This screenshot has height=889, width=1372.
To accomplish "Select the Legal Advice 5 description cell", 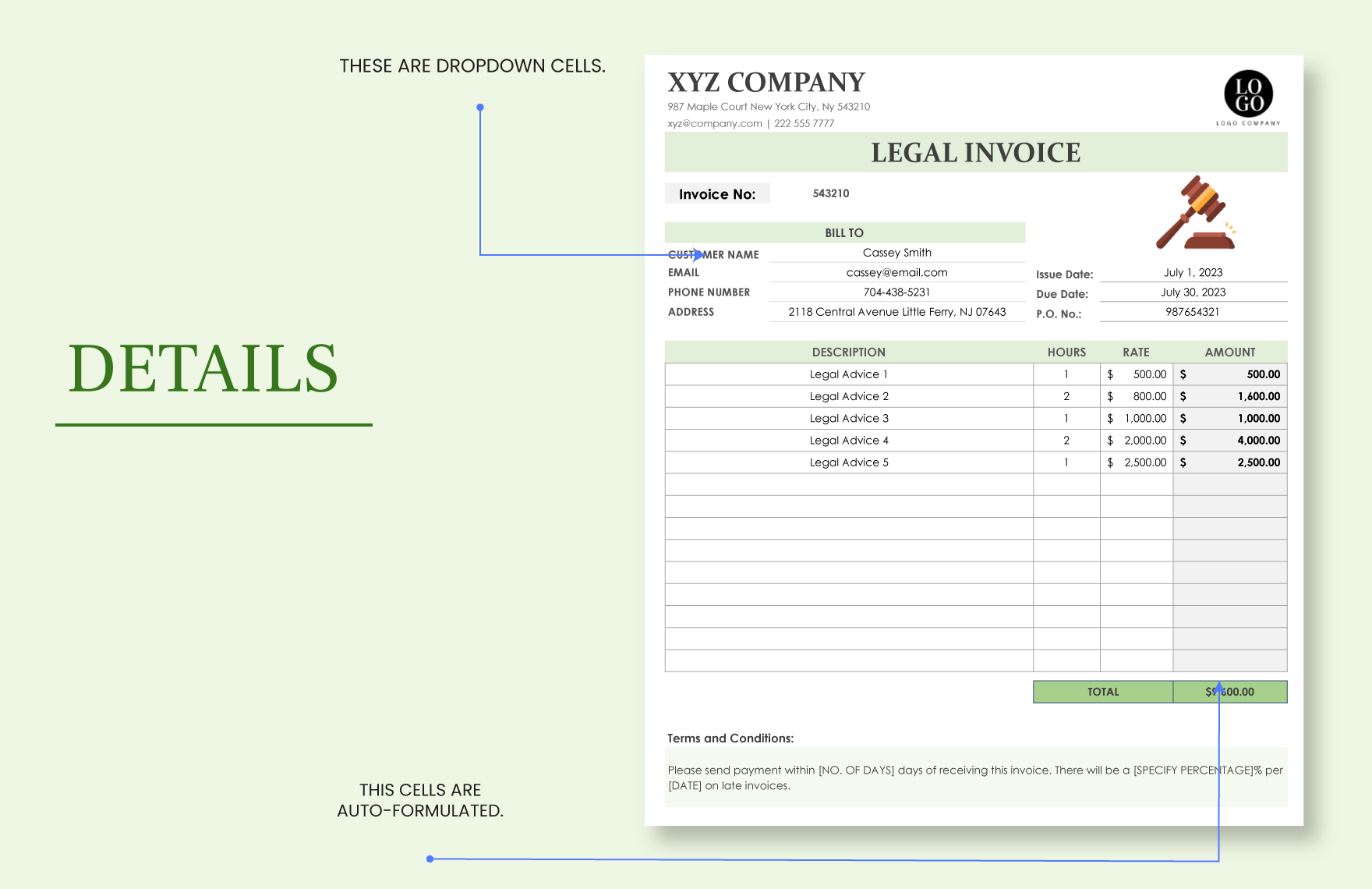I will point(849,462).
